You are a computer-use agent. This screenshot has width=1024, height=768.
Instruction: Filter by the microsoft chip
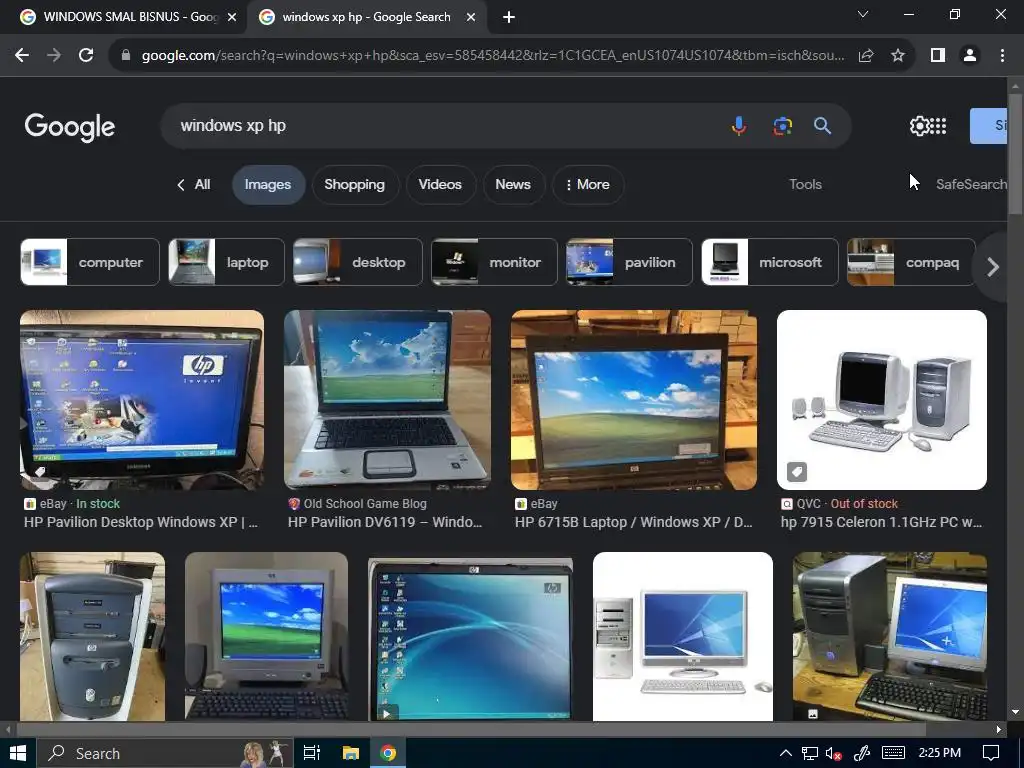769,262
